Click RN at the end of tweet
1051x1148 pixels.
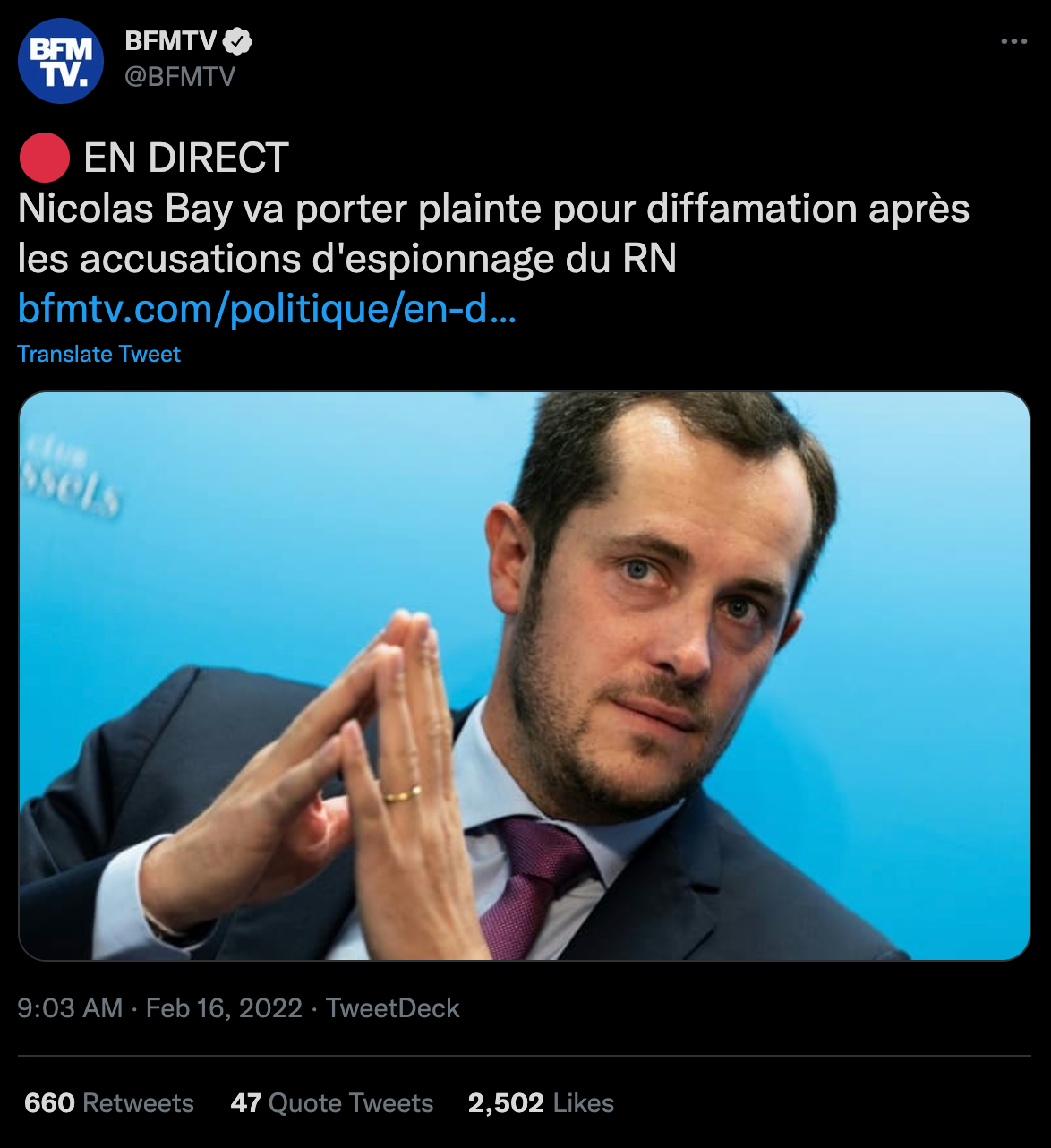pyautogui.click(x=649, y=259)
